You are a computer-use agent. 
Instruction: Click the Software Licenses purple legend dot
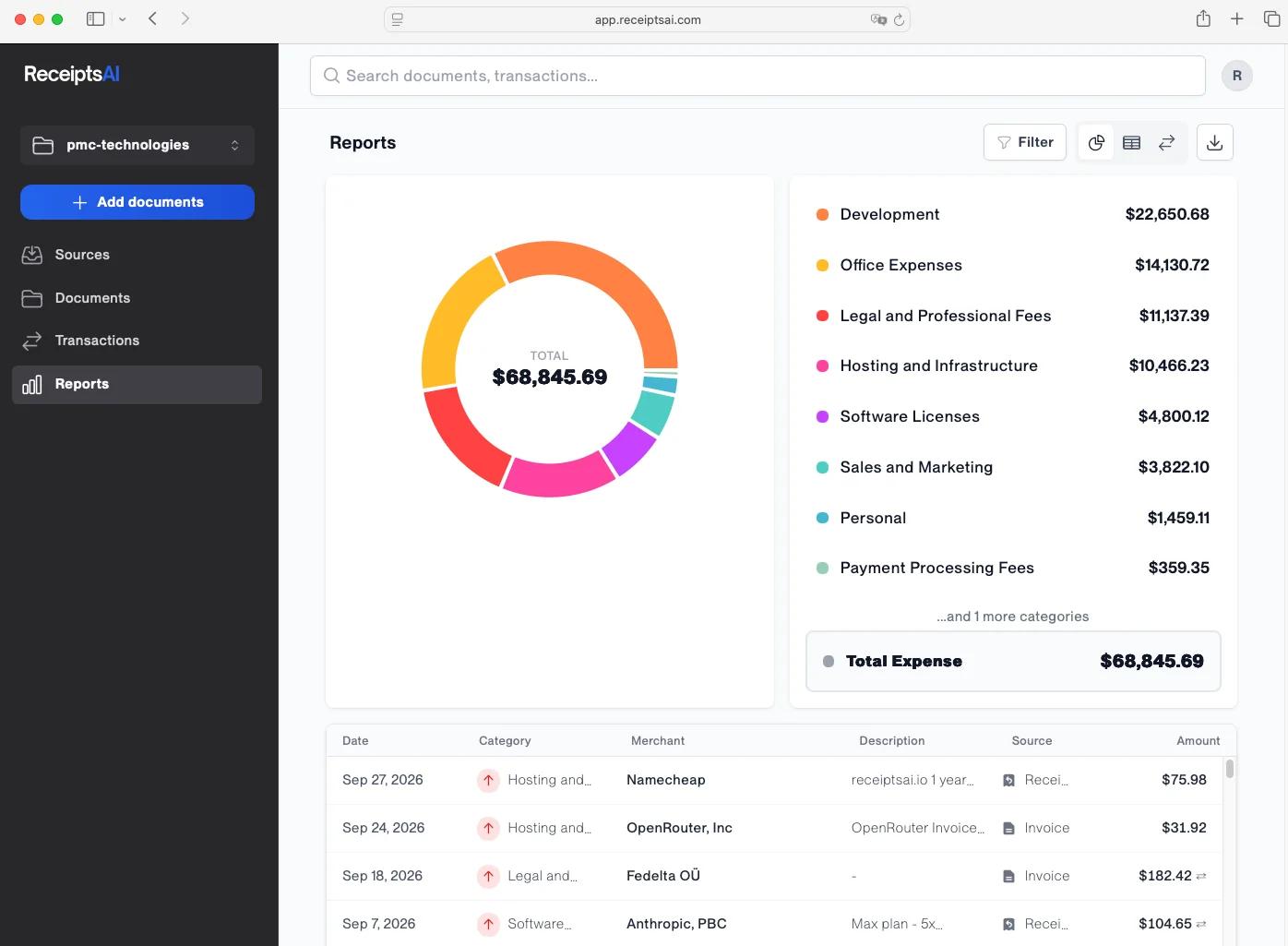pyautogui.click(x=822, y=416)
